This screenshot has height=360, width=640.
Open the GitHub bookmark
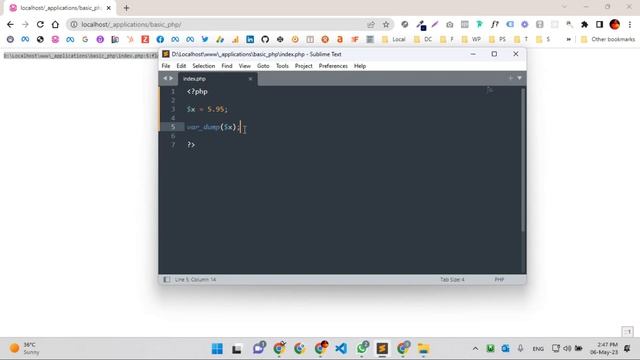(x=265, y=39)
